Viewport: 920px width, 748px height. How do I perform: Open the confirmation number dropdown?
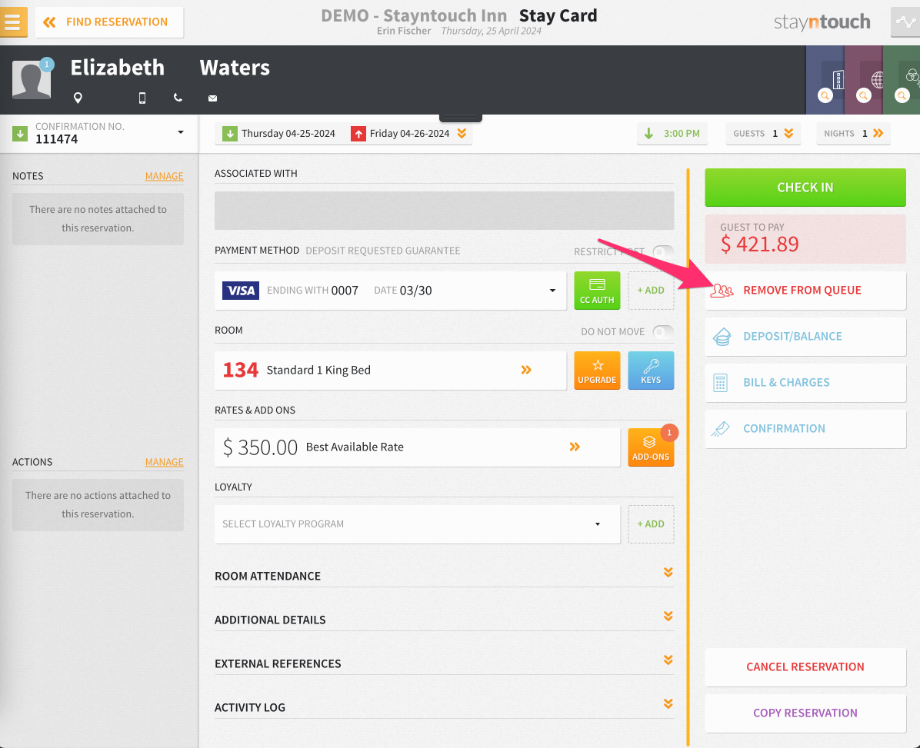pyautogui.click(x=181, y=133)
